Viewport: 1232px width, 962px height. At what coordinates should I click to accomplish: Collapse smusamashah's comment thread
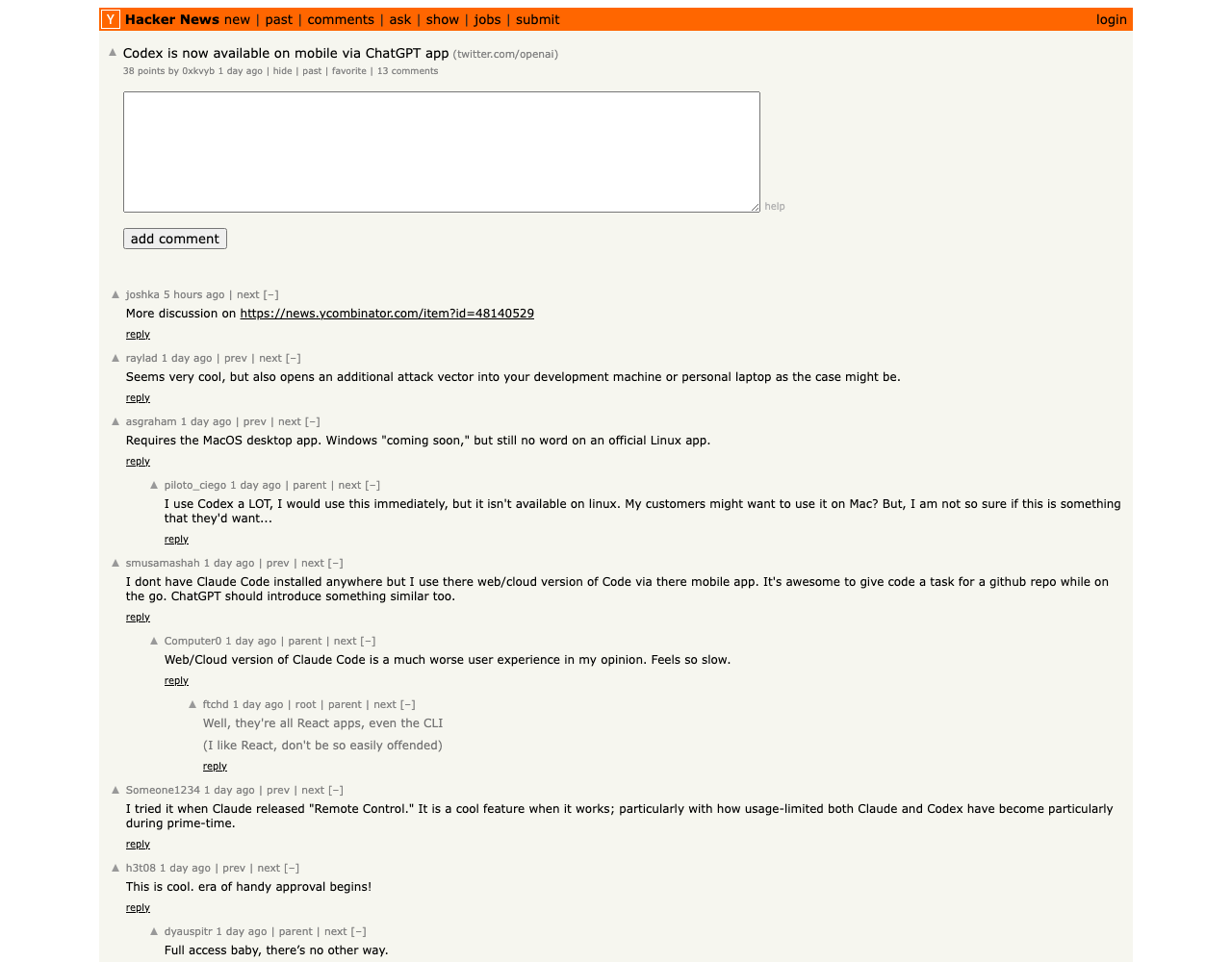tap(336, 563)
